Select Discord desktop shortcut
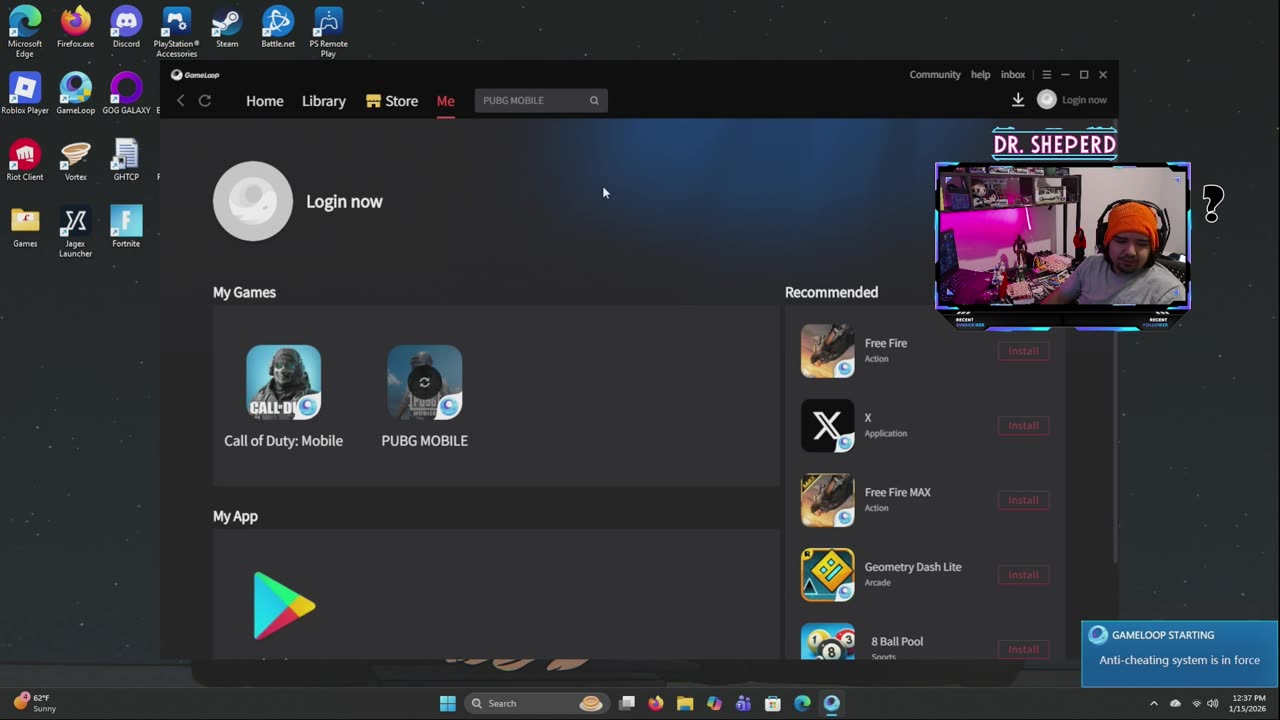The width and height of the screenshot is (1280, 720). [x=126, y=28]
